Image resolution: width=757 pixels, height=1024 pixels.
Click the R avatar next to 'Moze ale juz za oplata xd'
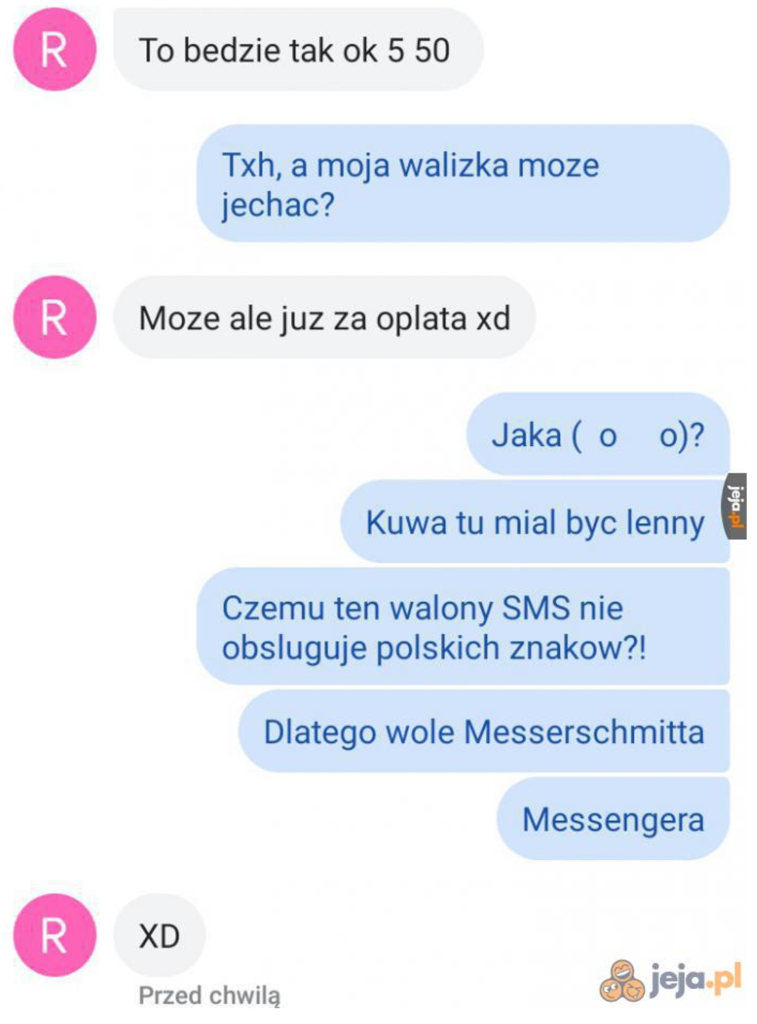click(55, 317)
